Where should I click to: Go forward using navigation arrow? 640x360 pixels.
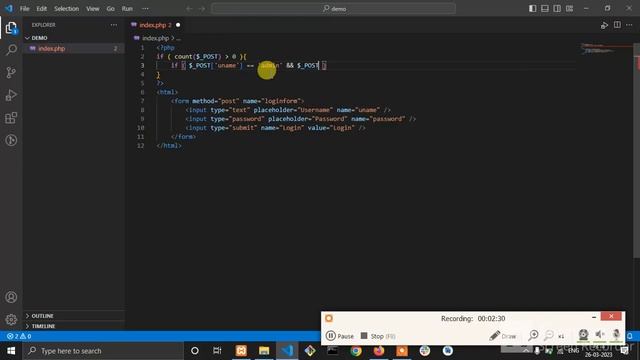point(202,9)
